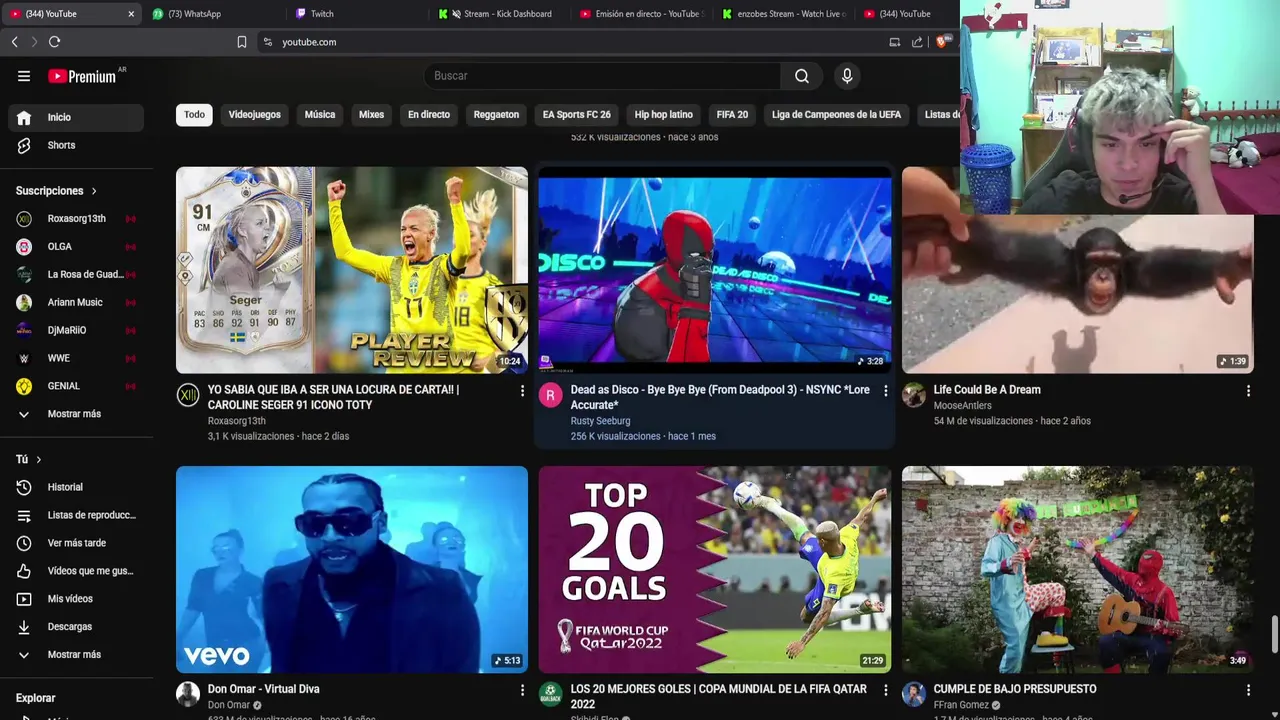
Task: Select the En directo filter chip
Action: (429, 115)
